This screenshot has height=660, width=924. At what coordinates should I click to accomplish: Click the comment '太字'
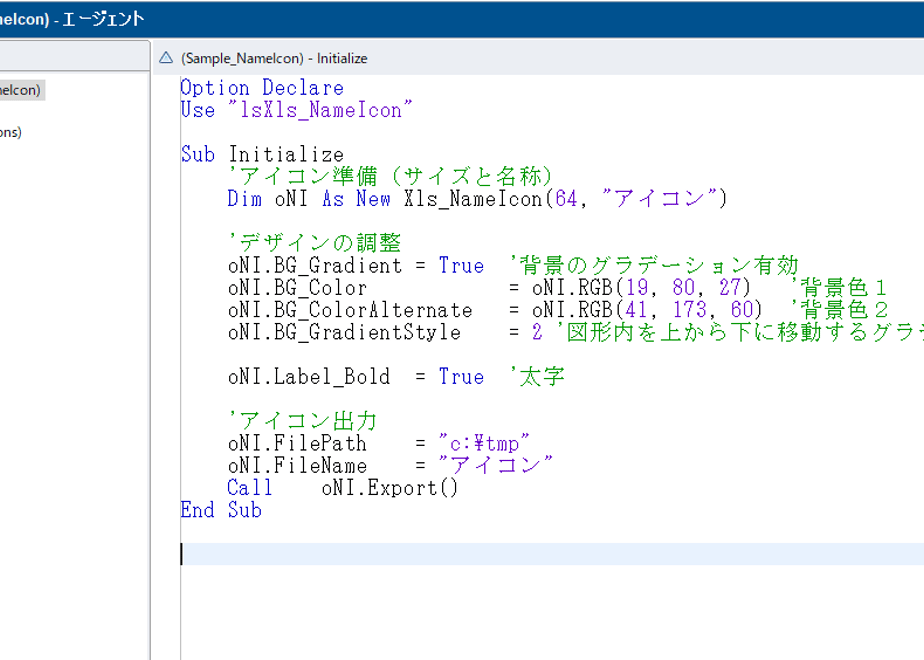pos(536,377)
